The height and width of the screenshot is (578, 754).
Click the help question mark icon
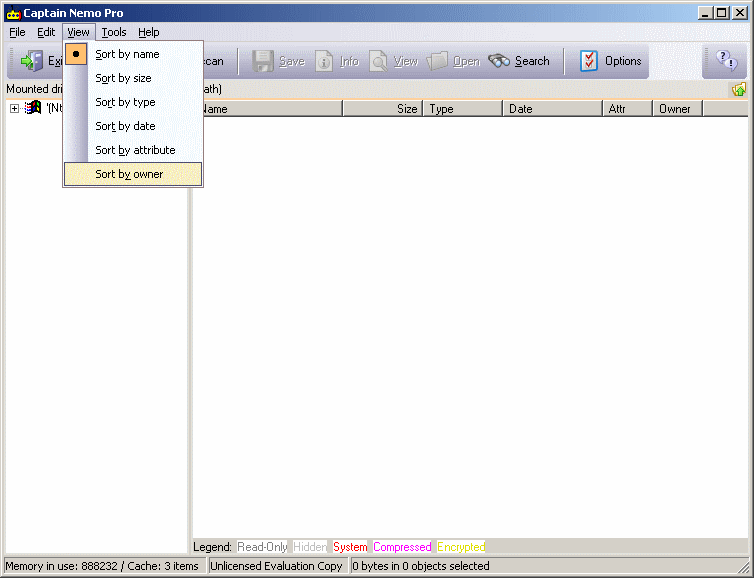(726, 61)
